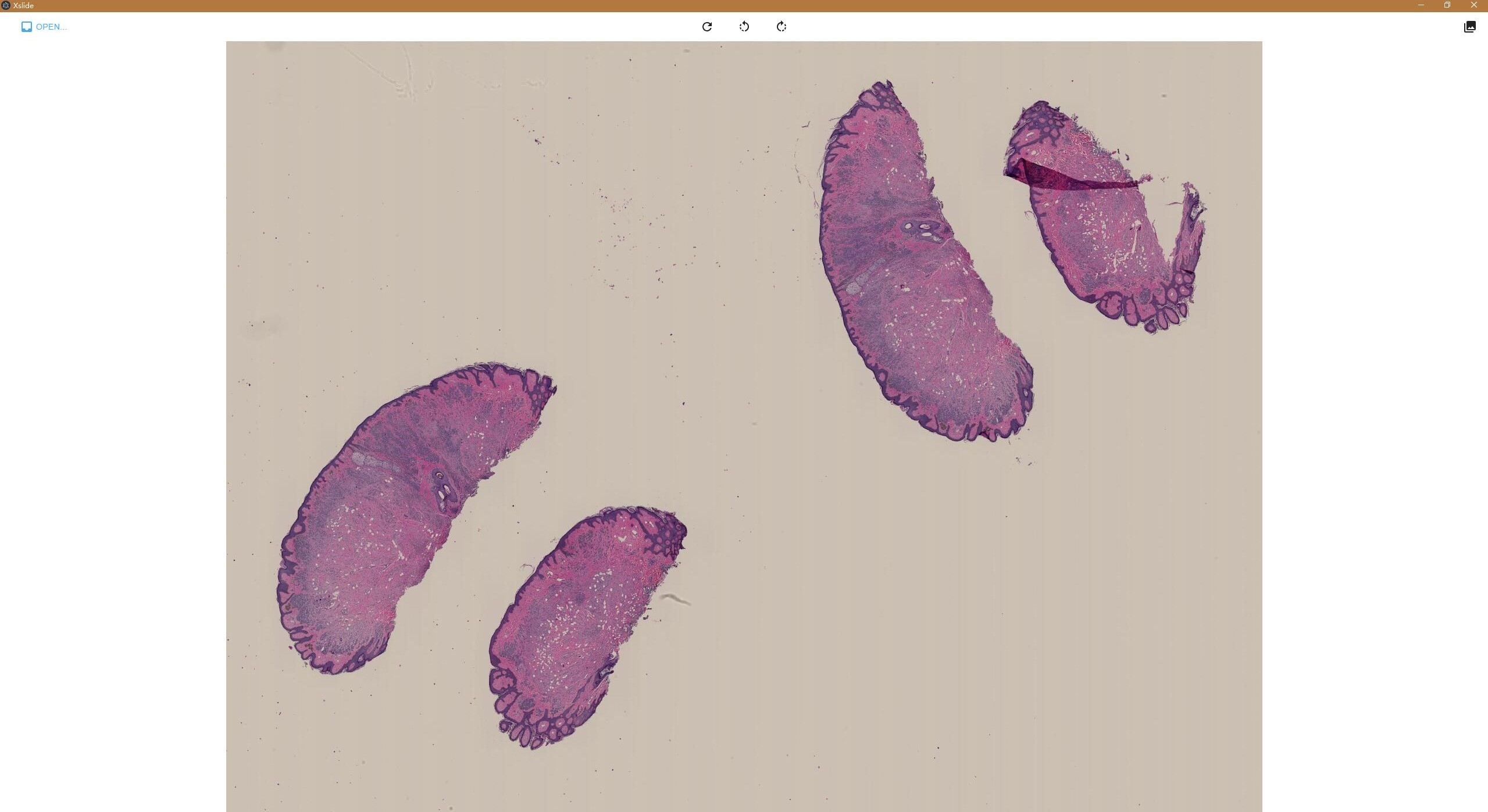Minimize the Xslide window
Screen dimensions: 1488x812
click(1421, 5)
